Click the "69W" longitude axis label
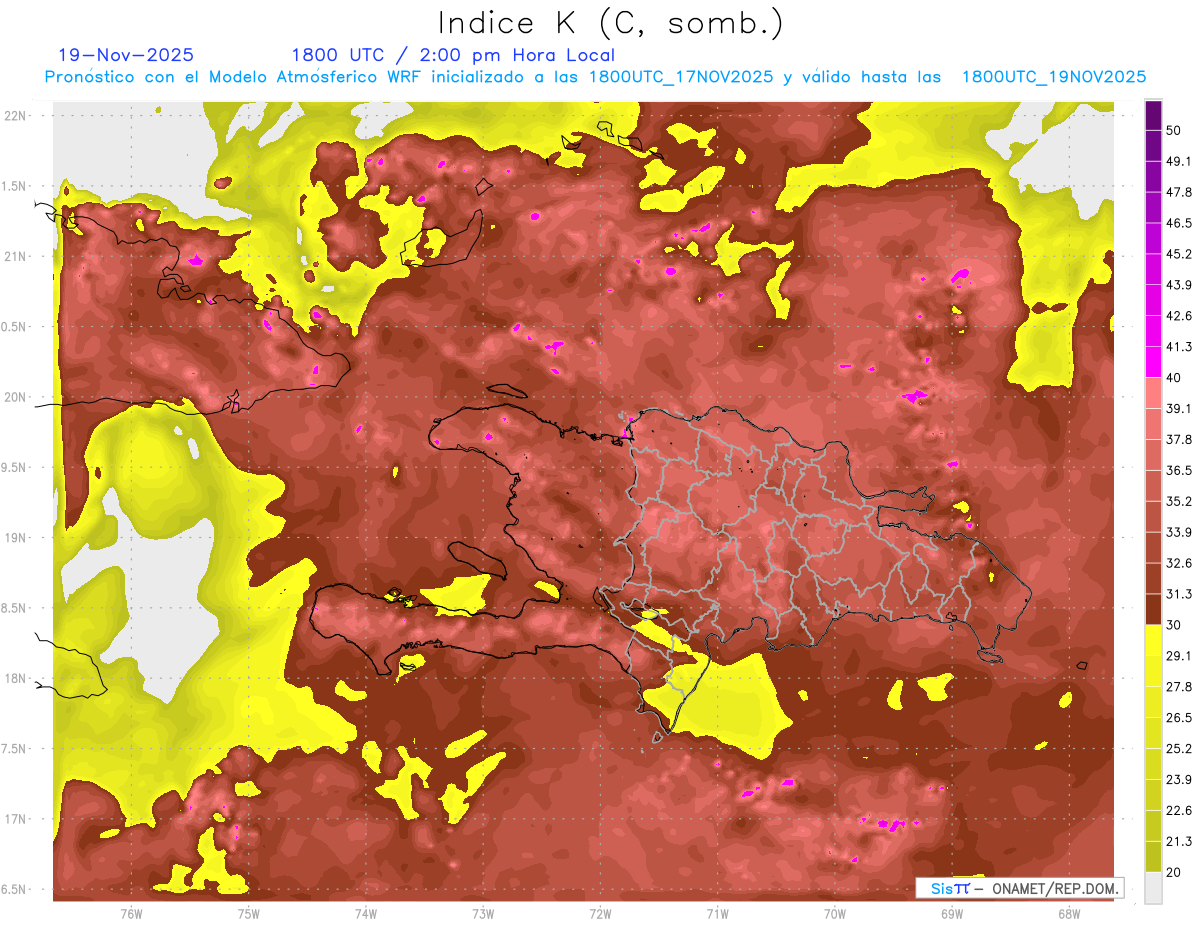This screenshot has width=1200, height=927. click(x=951, y=913)
